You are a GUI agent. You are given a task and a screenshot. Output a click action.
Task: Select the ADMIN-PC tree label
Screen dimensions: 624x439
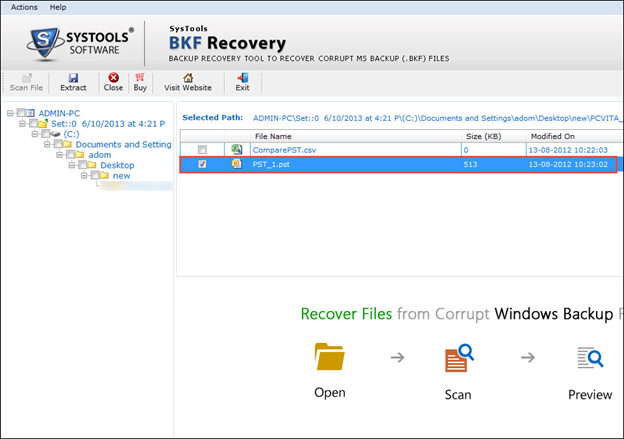pos(59,113)
